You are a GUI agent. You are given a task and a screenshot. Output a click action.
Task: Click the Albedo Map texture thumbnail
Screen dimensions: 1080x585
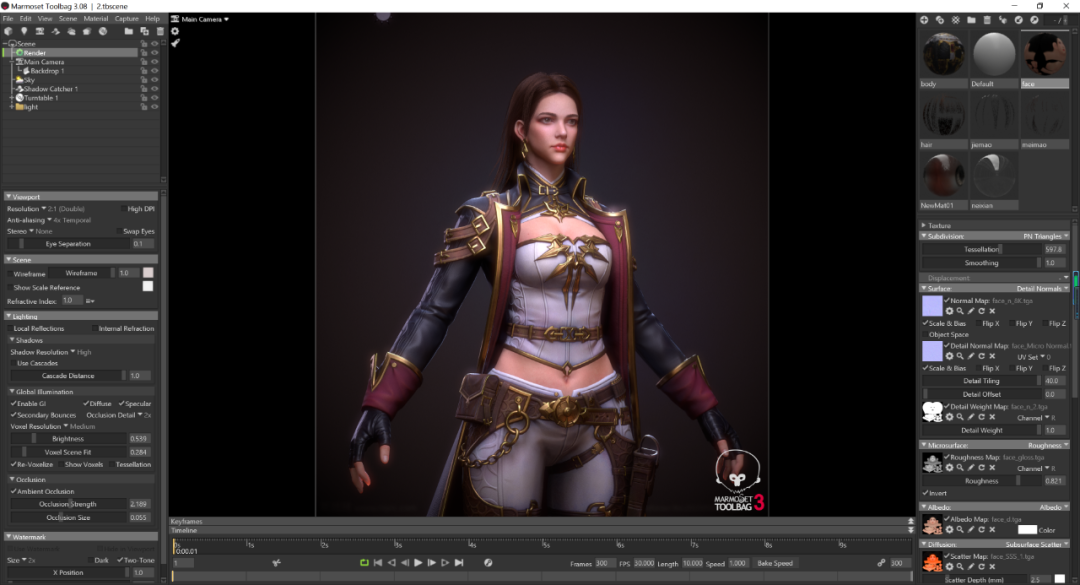[932, 524]
